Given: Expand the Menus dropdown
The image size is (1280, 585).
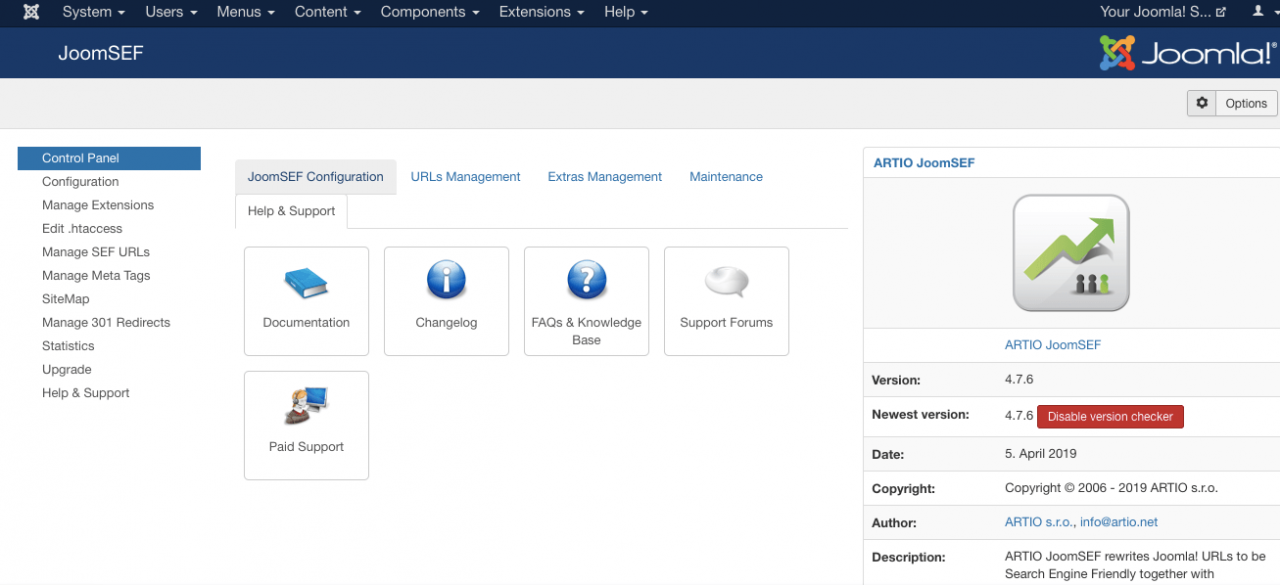Looking at the screenshot, I should (246, 12).
